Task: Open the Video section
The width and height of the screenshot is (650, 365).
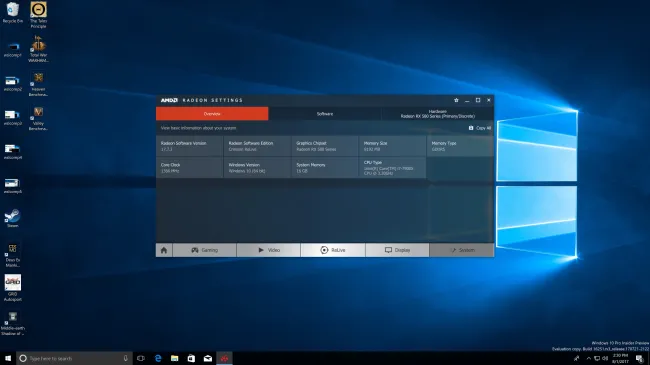Action: click(269, 250)
